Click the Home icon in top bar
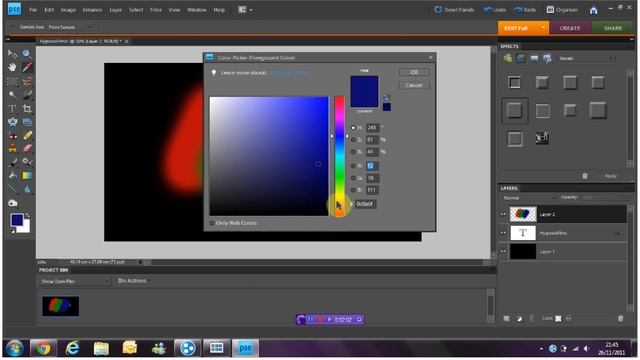640x360 pixels. 593,10
